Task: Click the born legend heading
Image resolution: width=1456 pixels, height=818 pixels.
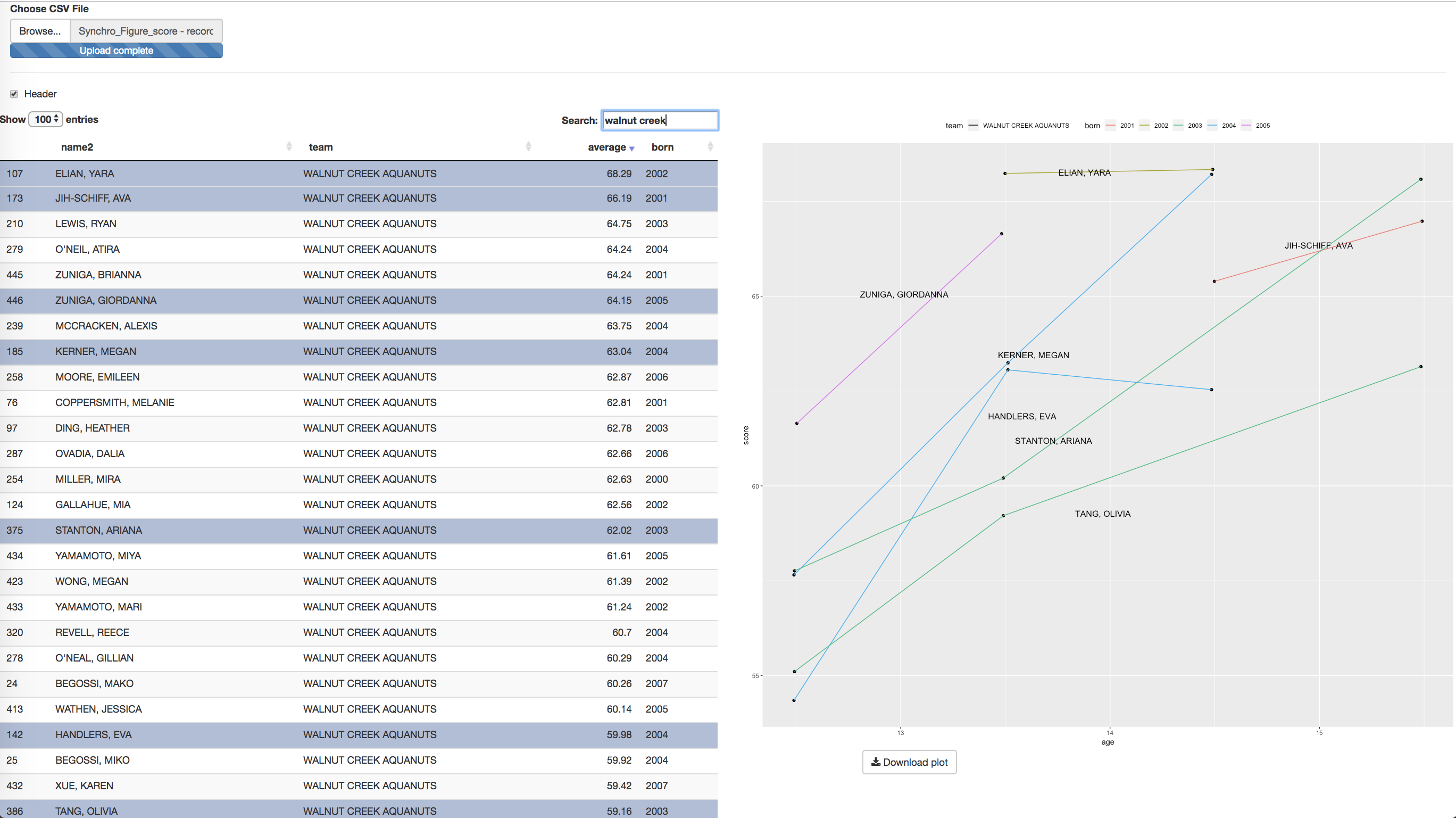Action: pos(1092,126)
